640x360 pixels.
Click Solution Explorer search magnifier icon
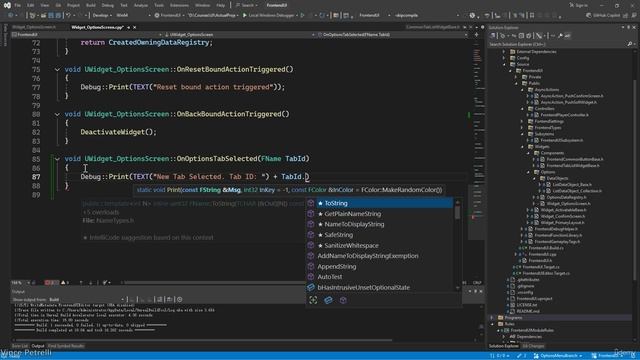[629, 44]
